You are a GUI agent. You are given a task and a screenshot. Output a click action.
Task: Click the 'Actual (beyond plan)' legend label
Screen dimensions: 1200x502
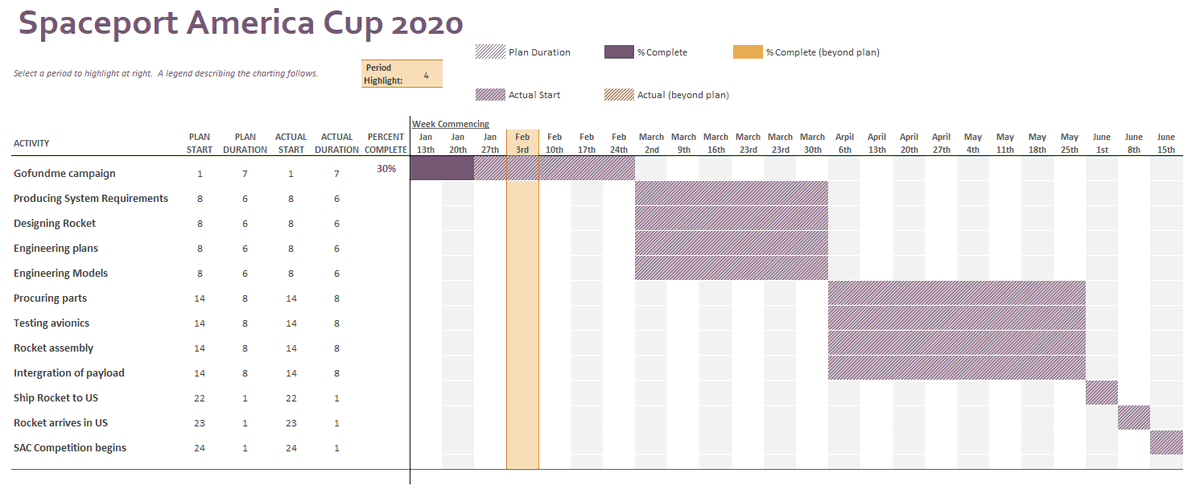[683, 95]
